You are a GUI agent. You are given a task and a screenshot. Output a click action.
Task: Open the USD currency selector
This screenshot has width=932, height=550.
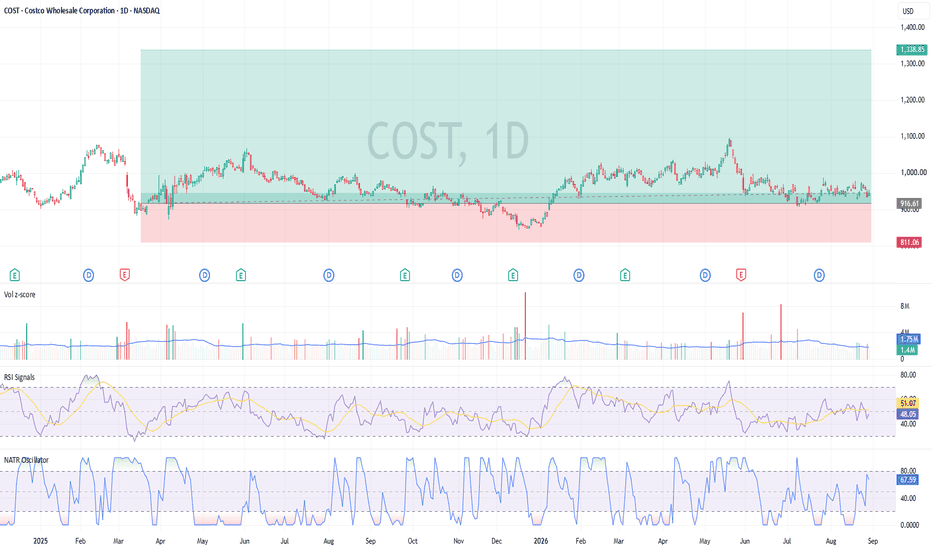908,11
